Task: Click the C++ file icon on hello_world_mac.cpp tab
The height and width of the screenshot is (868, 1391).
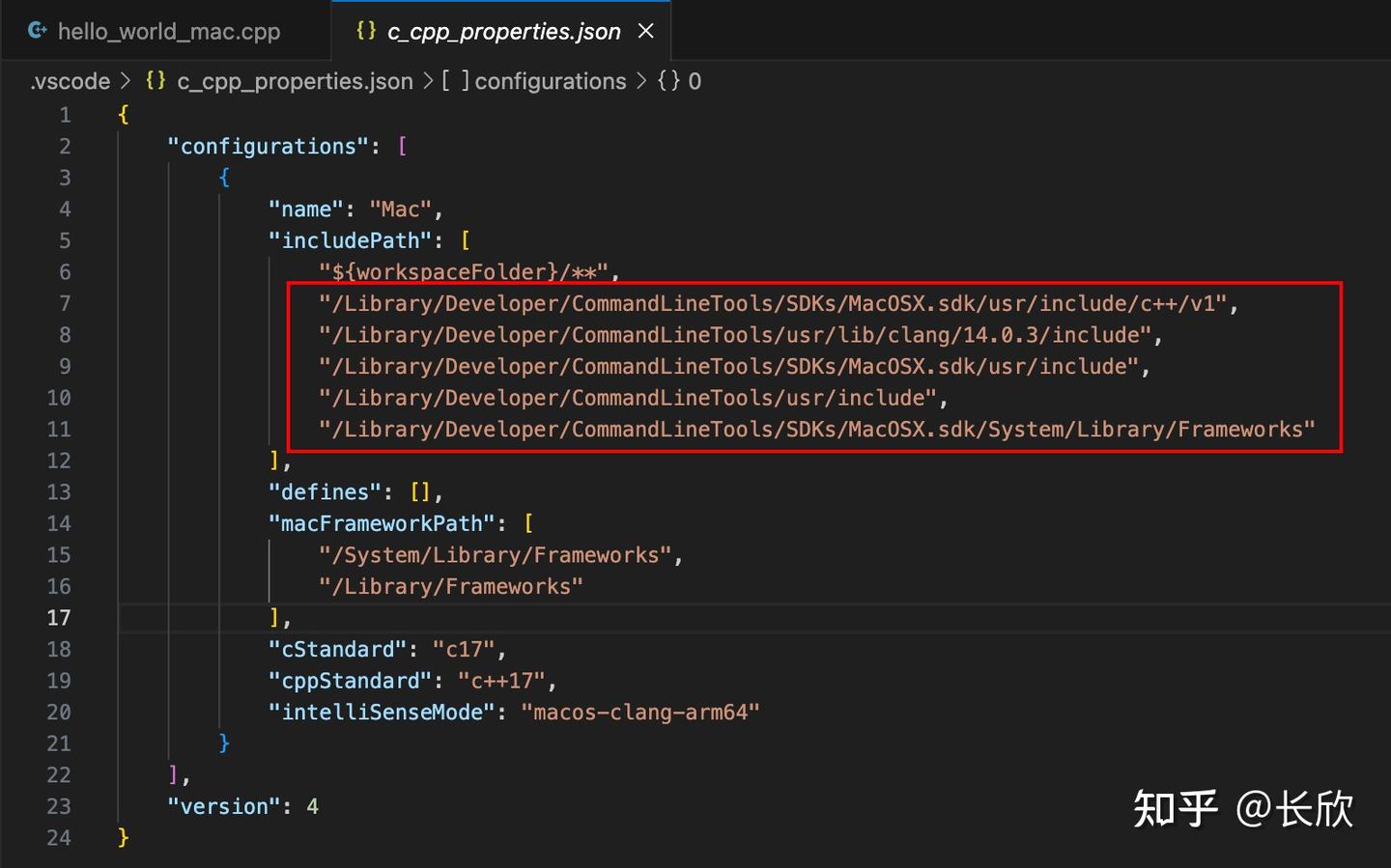Action: 37,30
